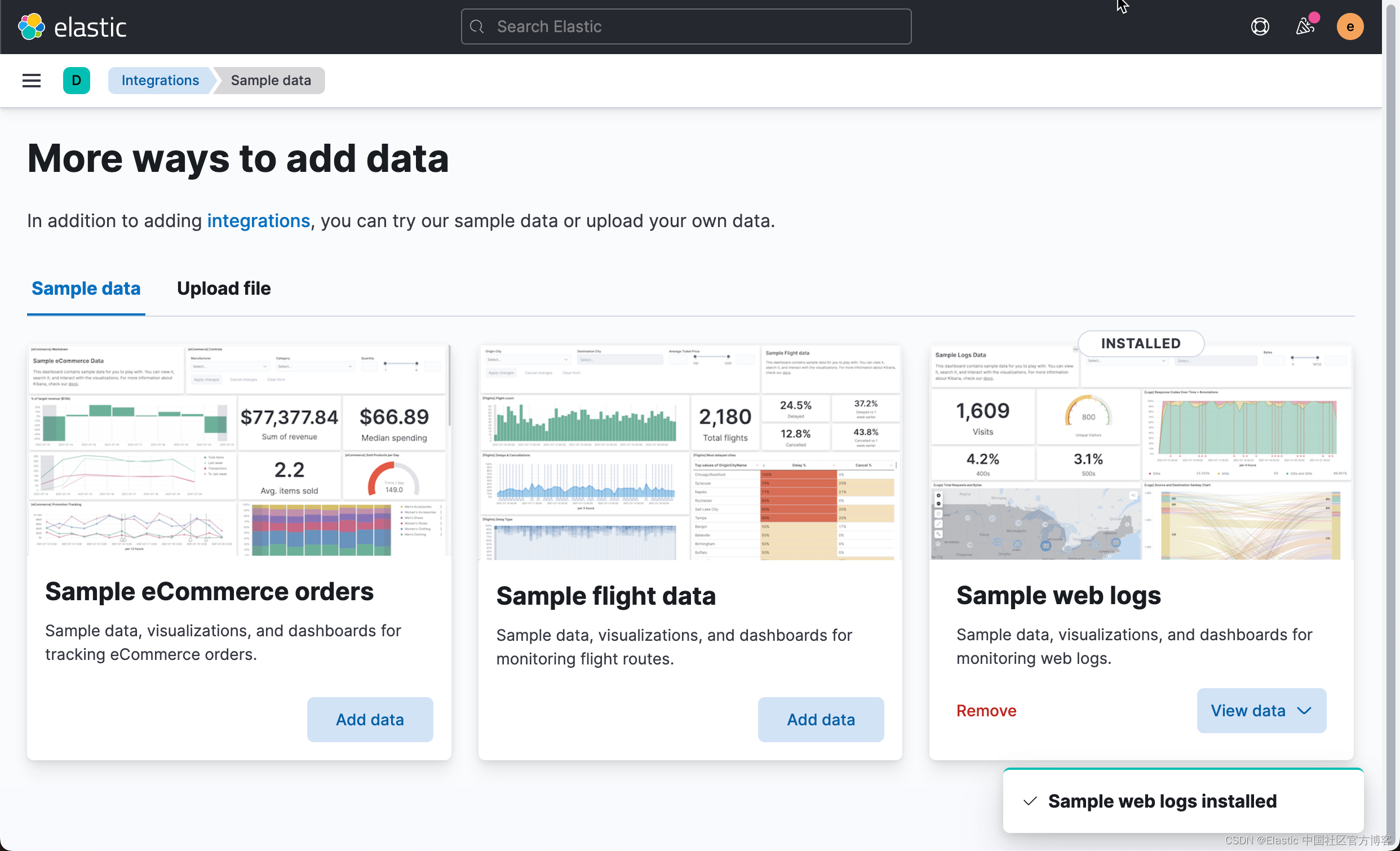The width and height of the screenshot is (1400, 851).
Task: Go to Integrations breadcrumb
Action: click(x=160, y=81)
